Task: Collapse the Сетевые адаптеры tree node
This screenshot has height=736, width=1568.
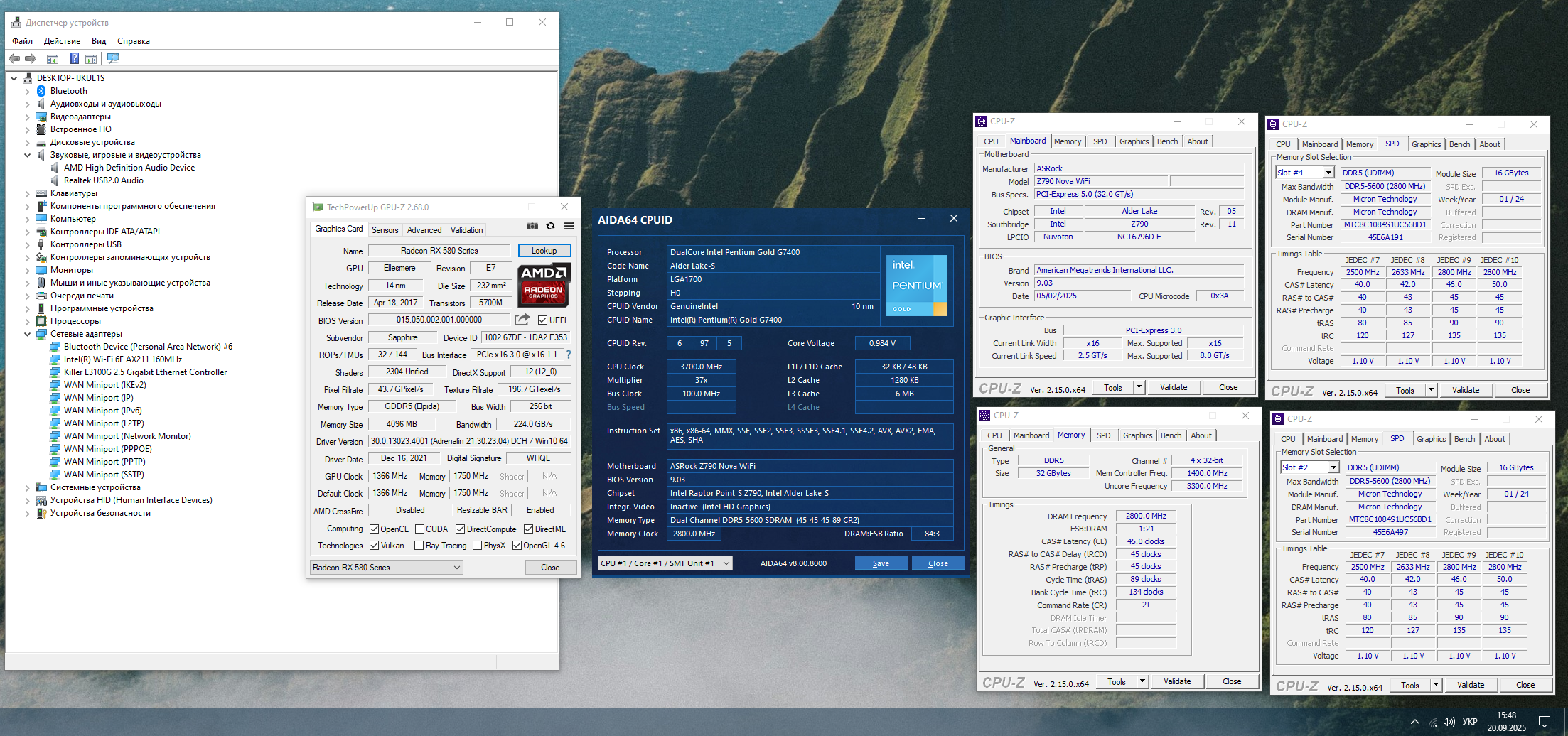Action: click(x=28, y=334)
